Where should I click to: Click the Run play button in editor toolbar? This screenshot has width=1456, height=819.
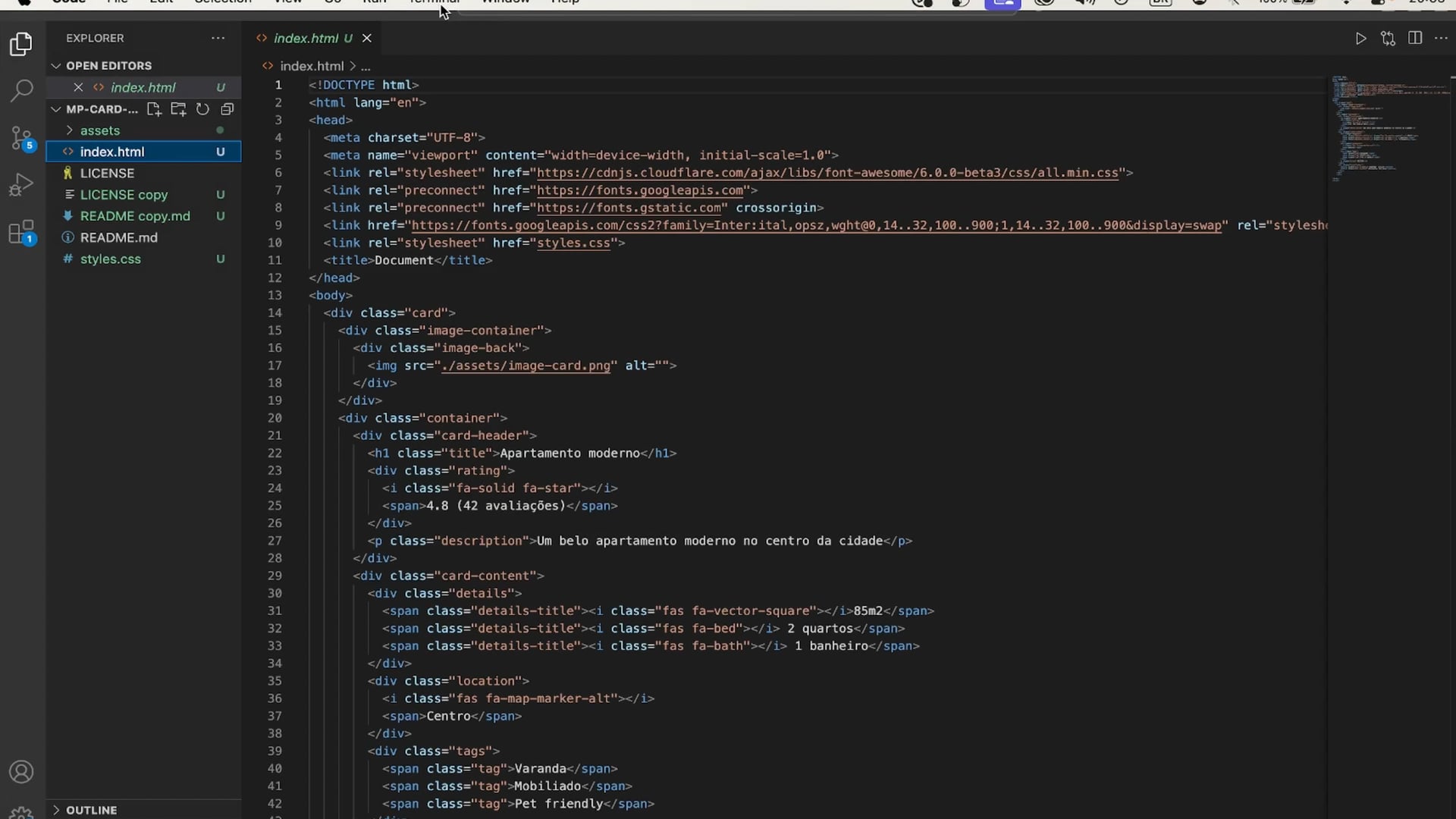(x=1360, y=39)
